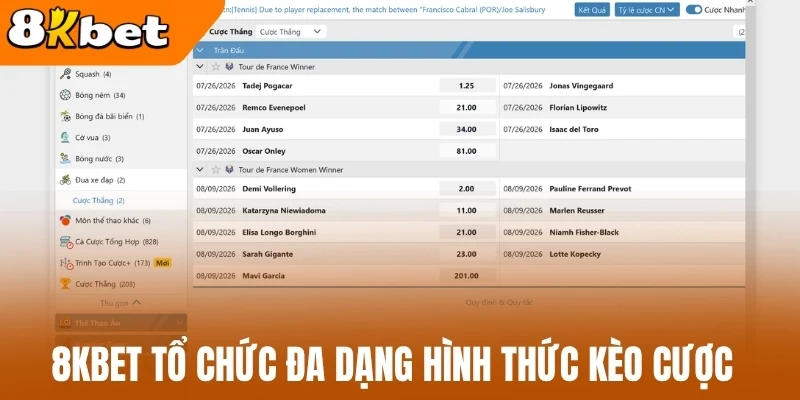The width and height of the screenshot is (800, 400).
Task: Star the Tour de France Women Winner event
Action: tap(216, 170)
